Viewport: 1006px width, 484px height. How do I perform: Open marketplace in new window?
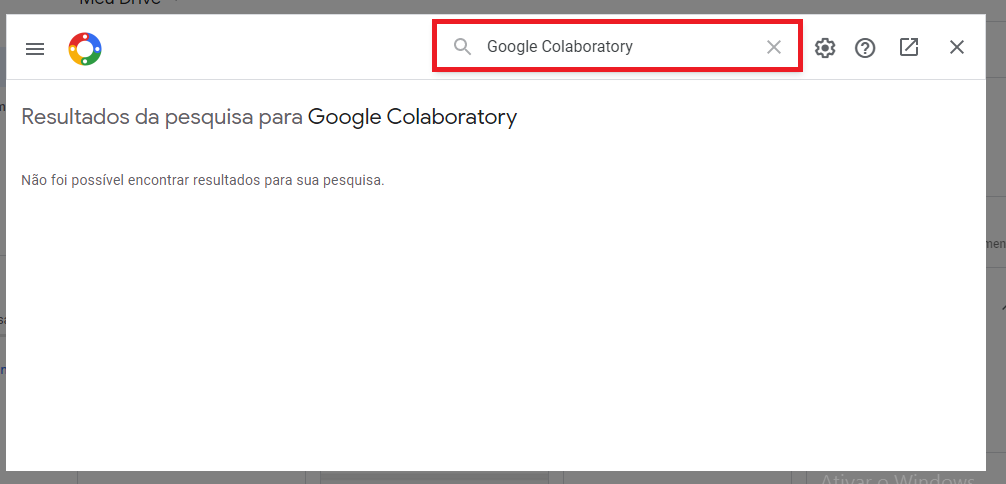click(x=908, y=47)
